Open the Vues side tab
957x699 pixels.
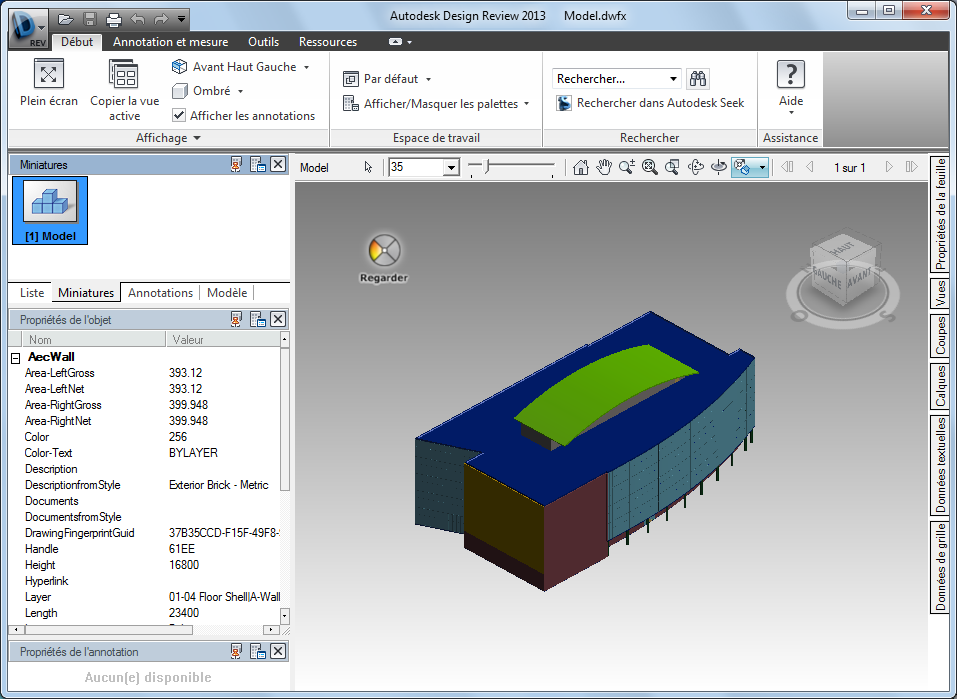pos(940,294)
